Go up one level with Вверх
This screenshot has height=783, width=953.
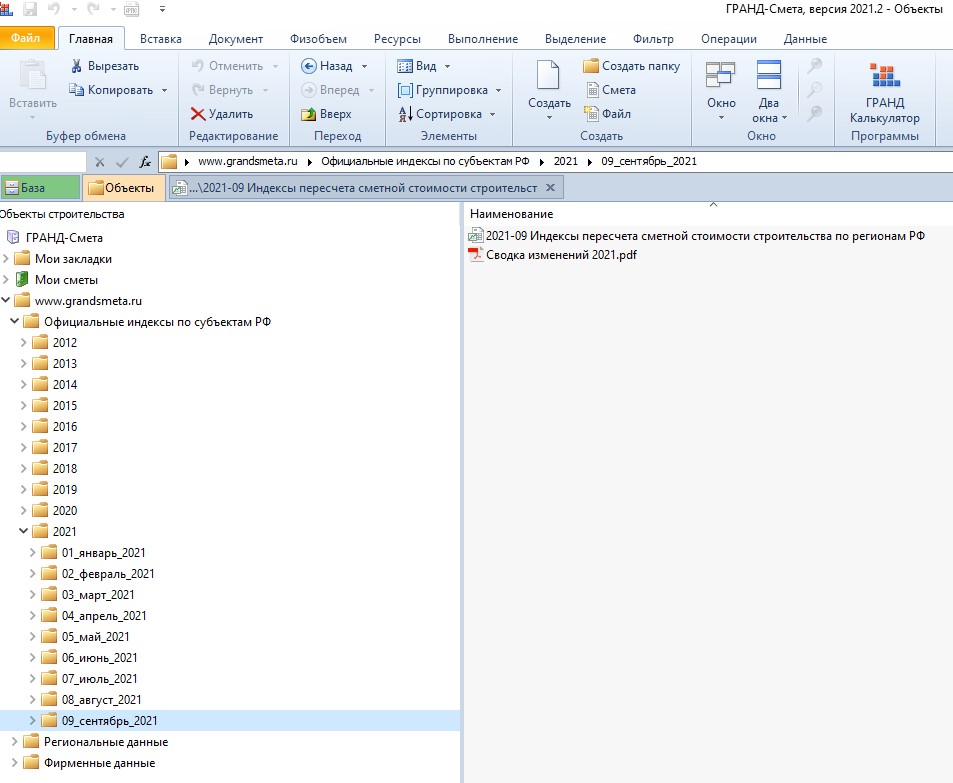pos(311,114)
